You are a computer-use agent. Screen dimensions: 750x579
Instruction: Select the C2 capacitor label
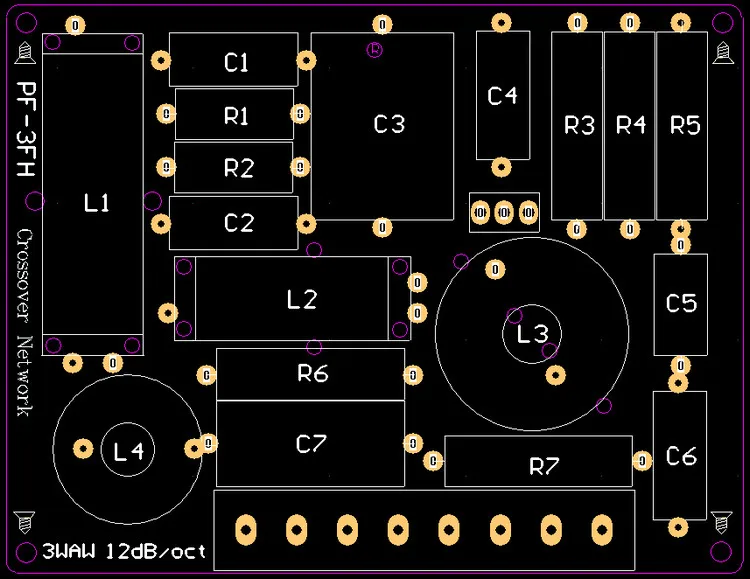pyautogui.click(x=239, y=223)
